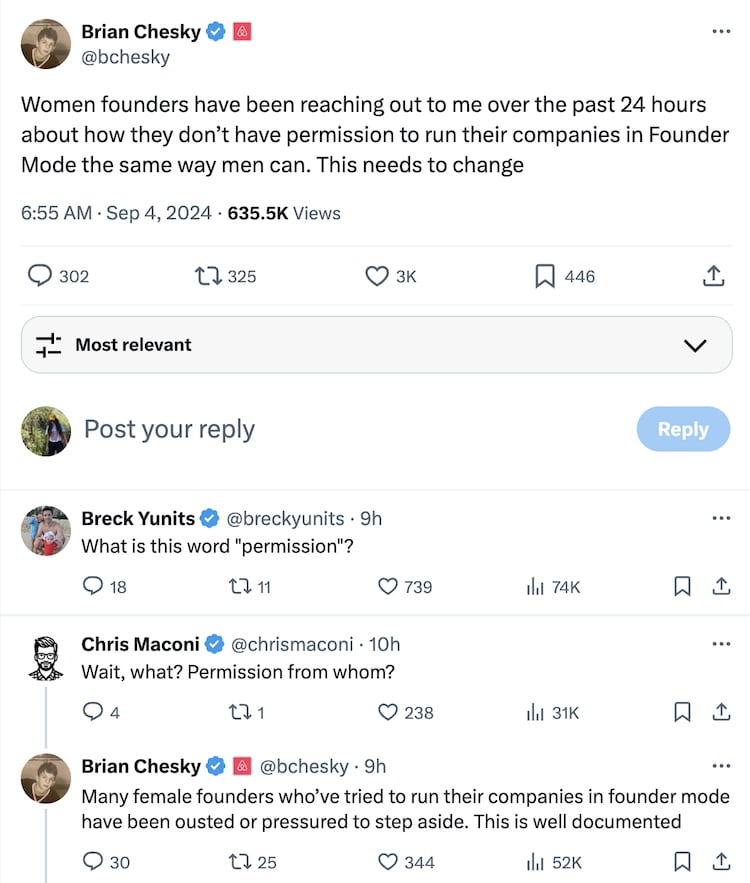Repost Chris Maconi's reply
The height and width of the screenshot is (883, 750).
pyautogui.click(x=242, y=713)
